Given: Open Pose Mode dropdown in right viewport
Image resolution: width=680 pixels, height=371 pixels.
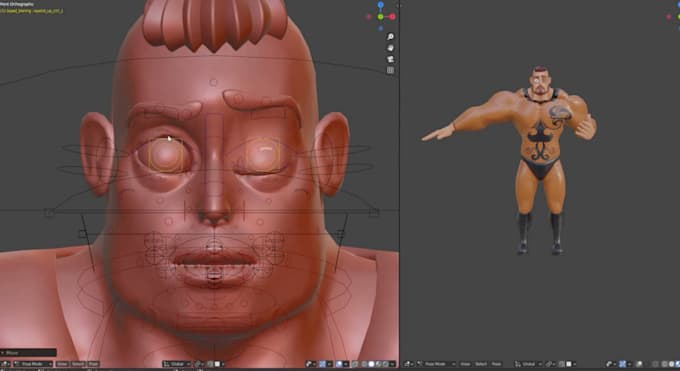Looking at the screenshot, I should 435,364.
